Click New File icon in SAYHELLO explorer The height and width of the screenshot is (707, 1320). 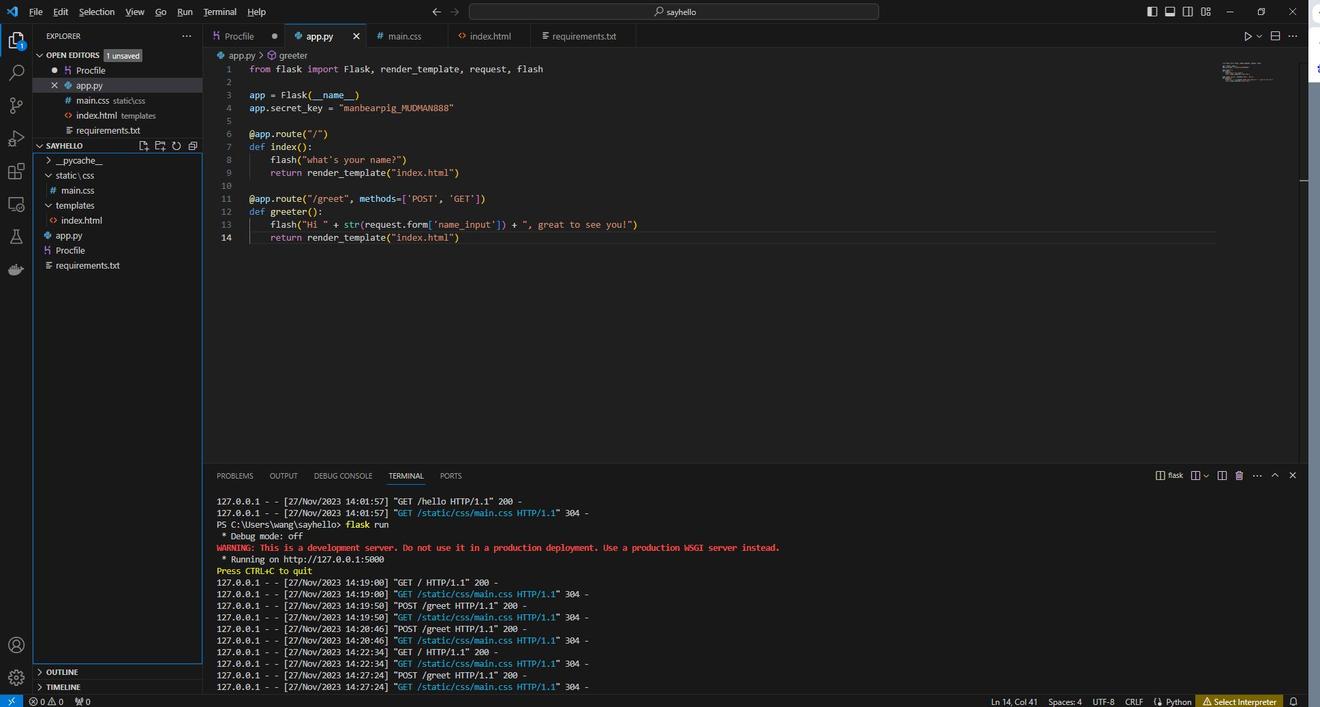click(144, 146)
